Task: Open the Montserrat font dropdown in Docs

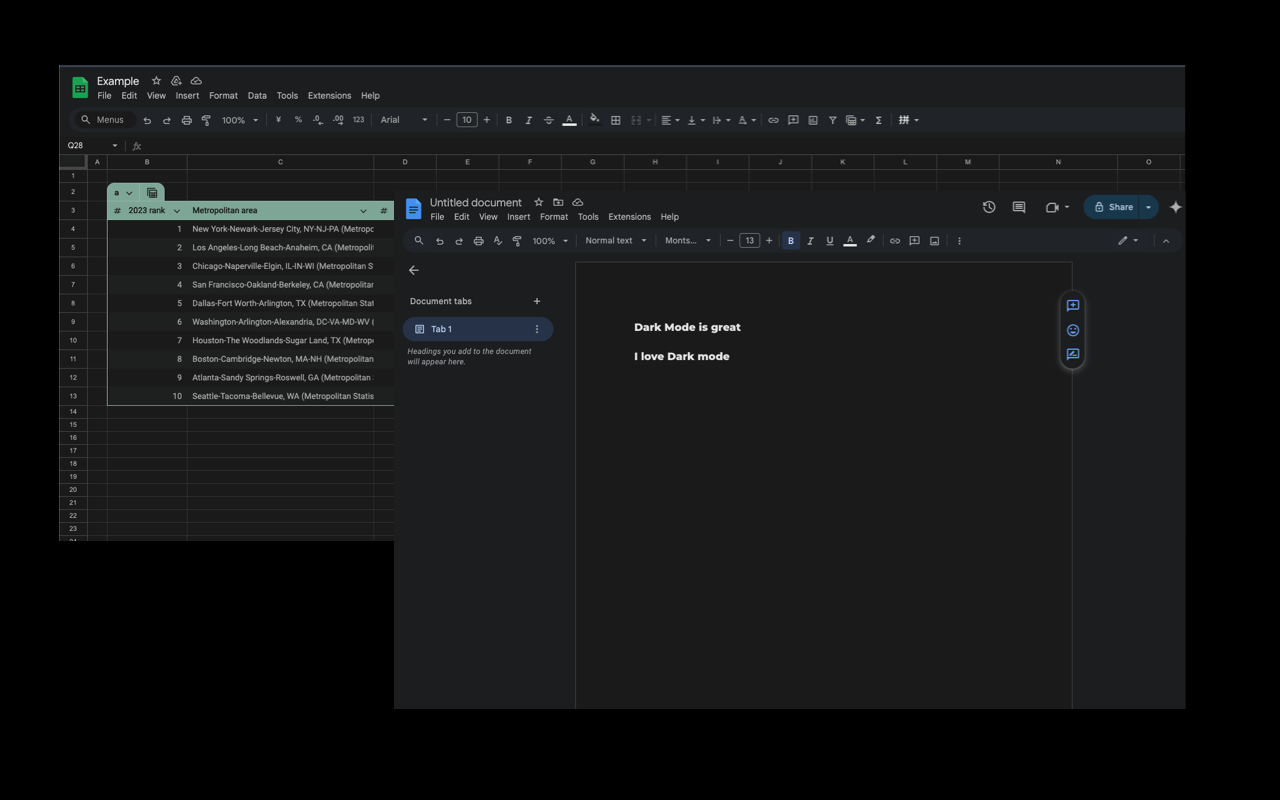Action: point(688,241)
